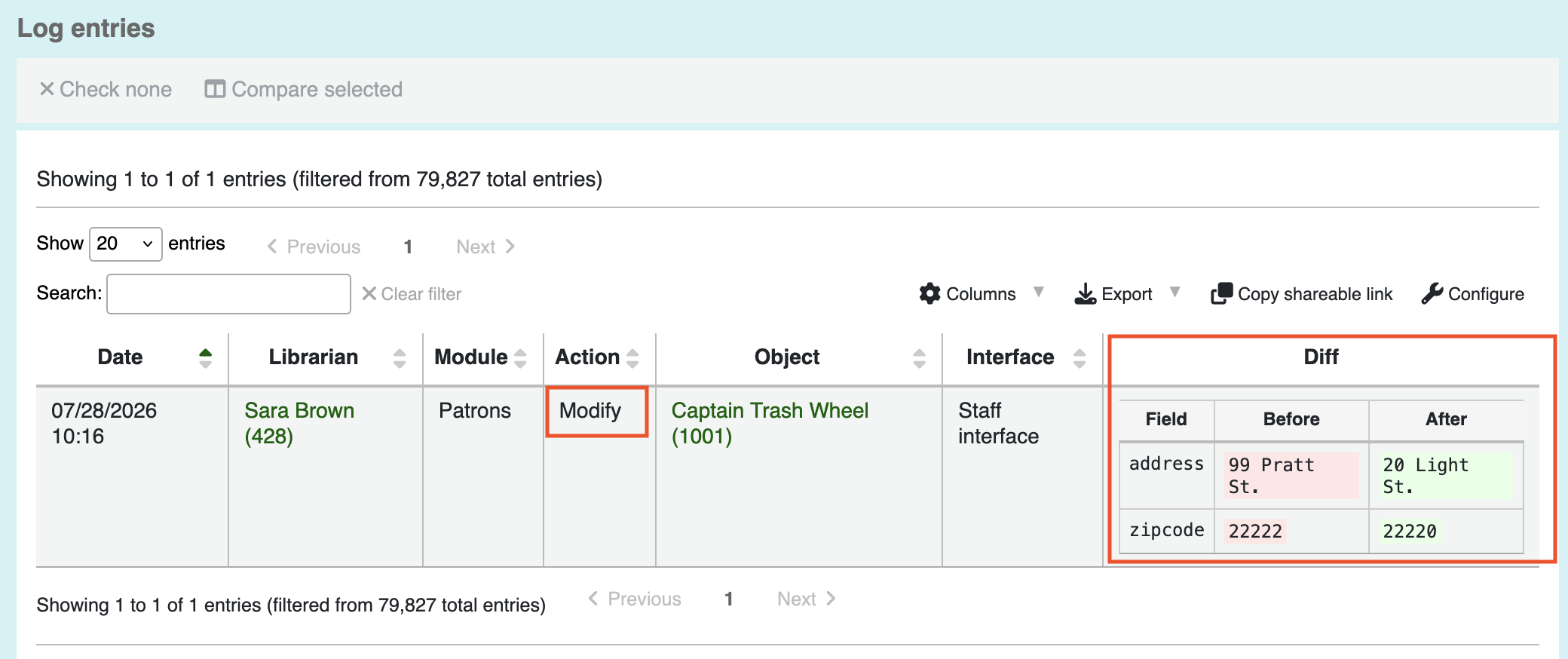Viewport: 1568px width, 659px height.
Task: Click the Copy shareable link icon
Action: [1222, 293]
